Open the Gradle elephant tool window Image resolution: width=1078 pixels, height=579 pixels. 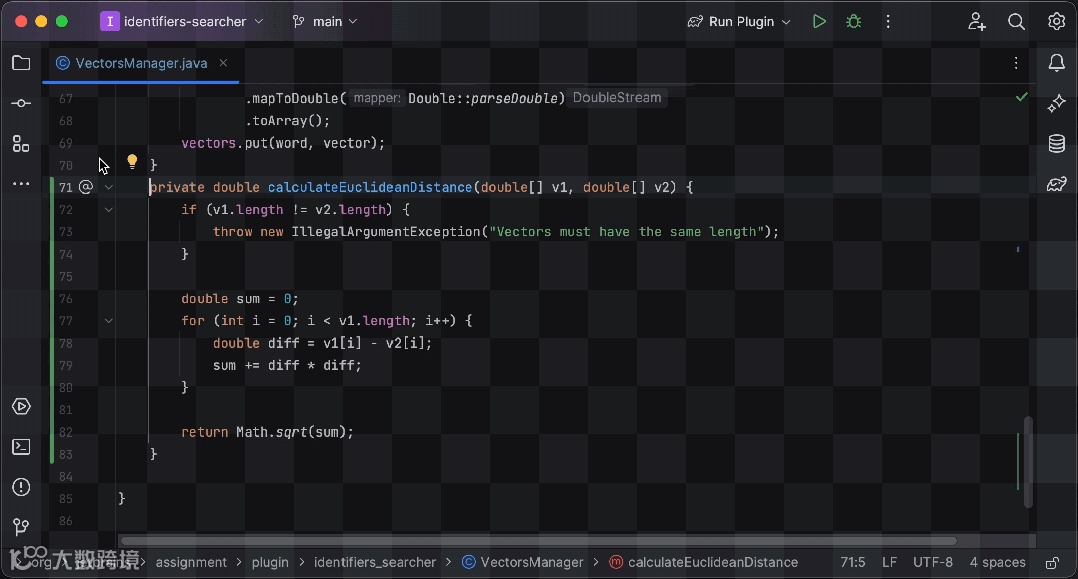[x=1057, y=184]
